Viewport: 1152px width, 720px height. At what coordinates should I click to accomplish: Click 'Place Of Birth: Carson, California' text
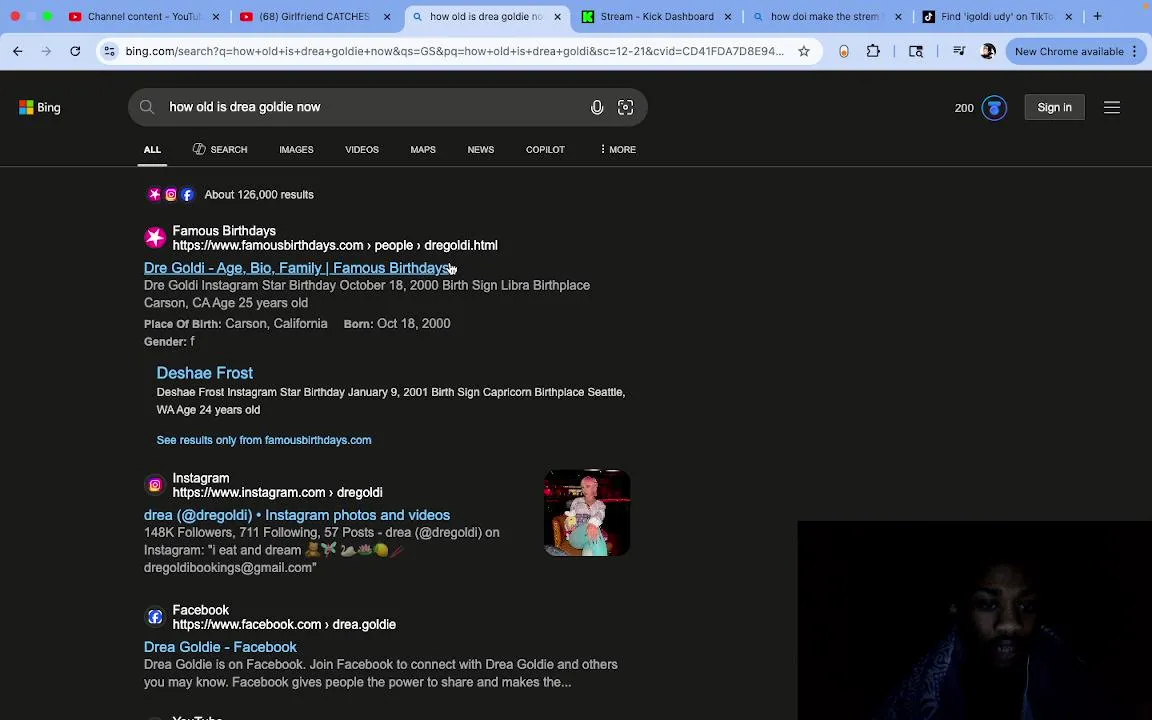[236, 324]
